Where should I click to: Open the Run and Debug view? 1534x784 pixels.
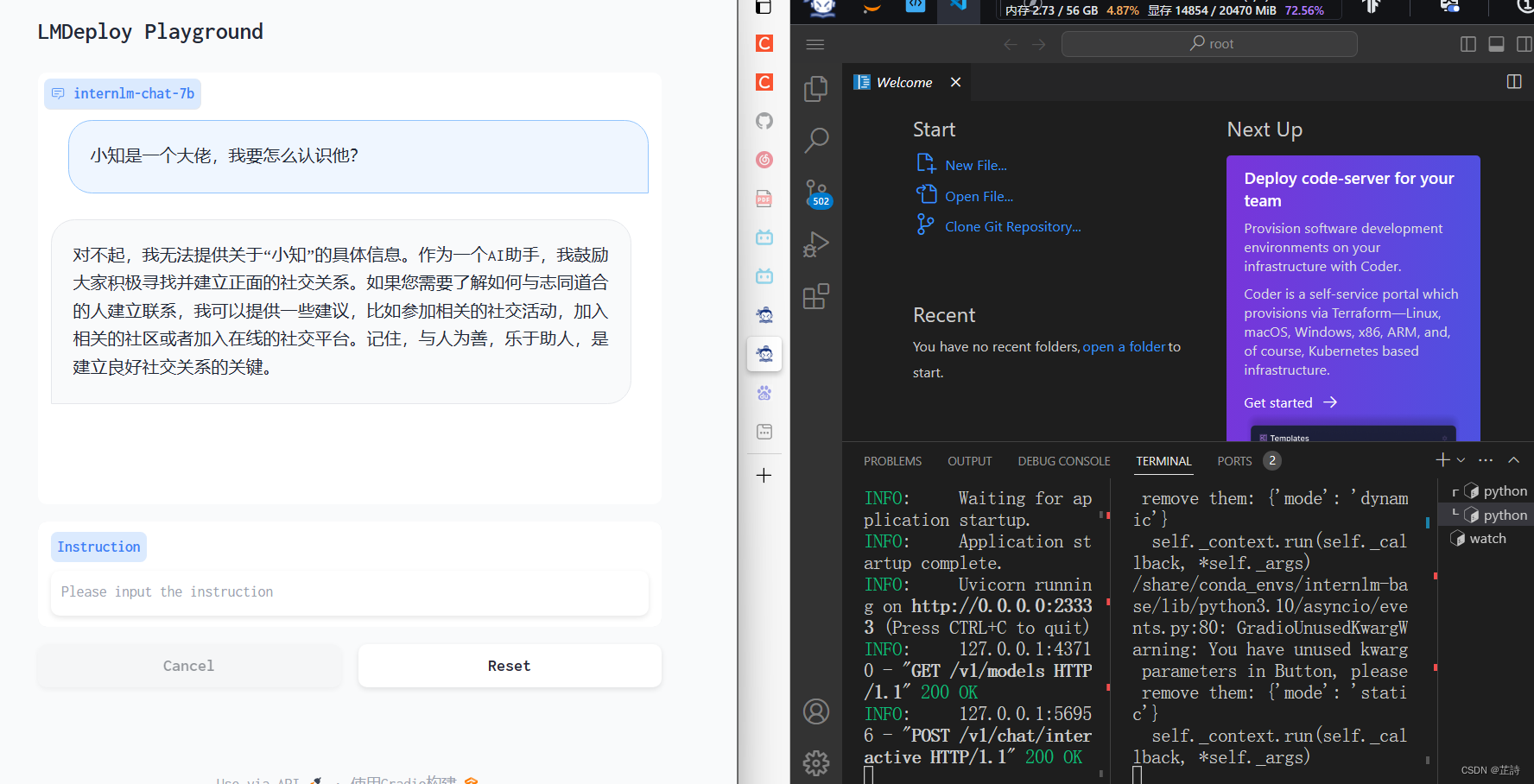pyautogui.click(x=816, y=244)
